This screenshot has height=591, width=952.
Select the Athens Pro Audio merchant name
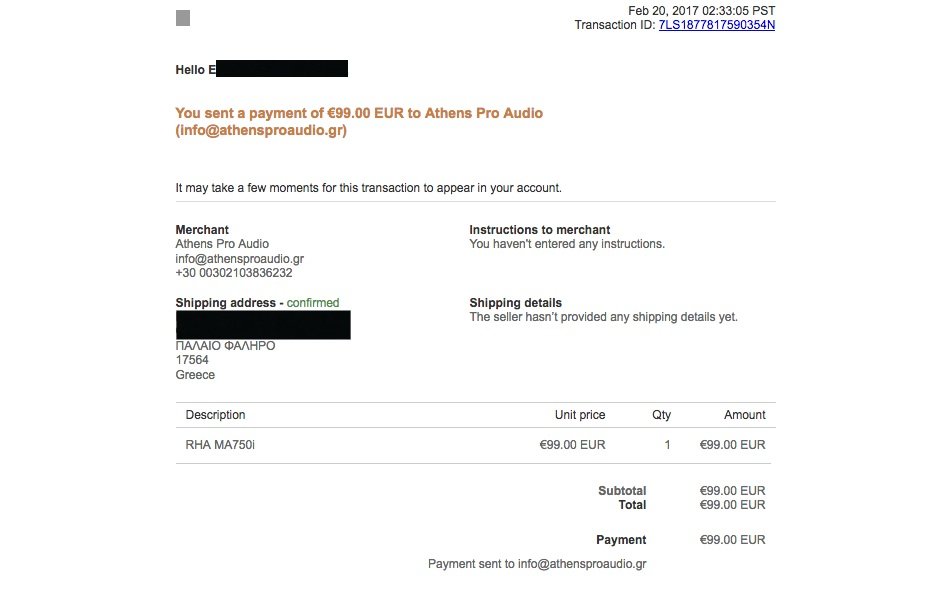pos(222,244)
